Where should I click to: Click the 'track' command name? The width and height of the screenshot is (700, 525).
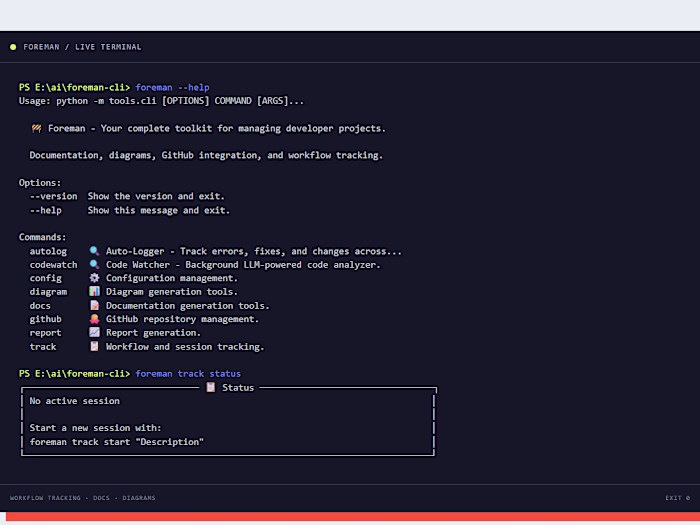click(43, 346)
